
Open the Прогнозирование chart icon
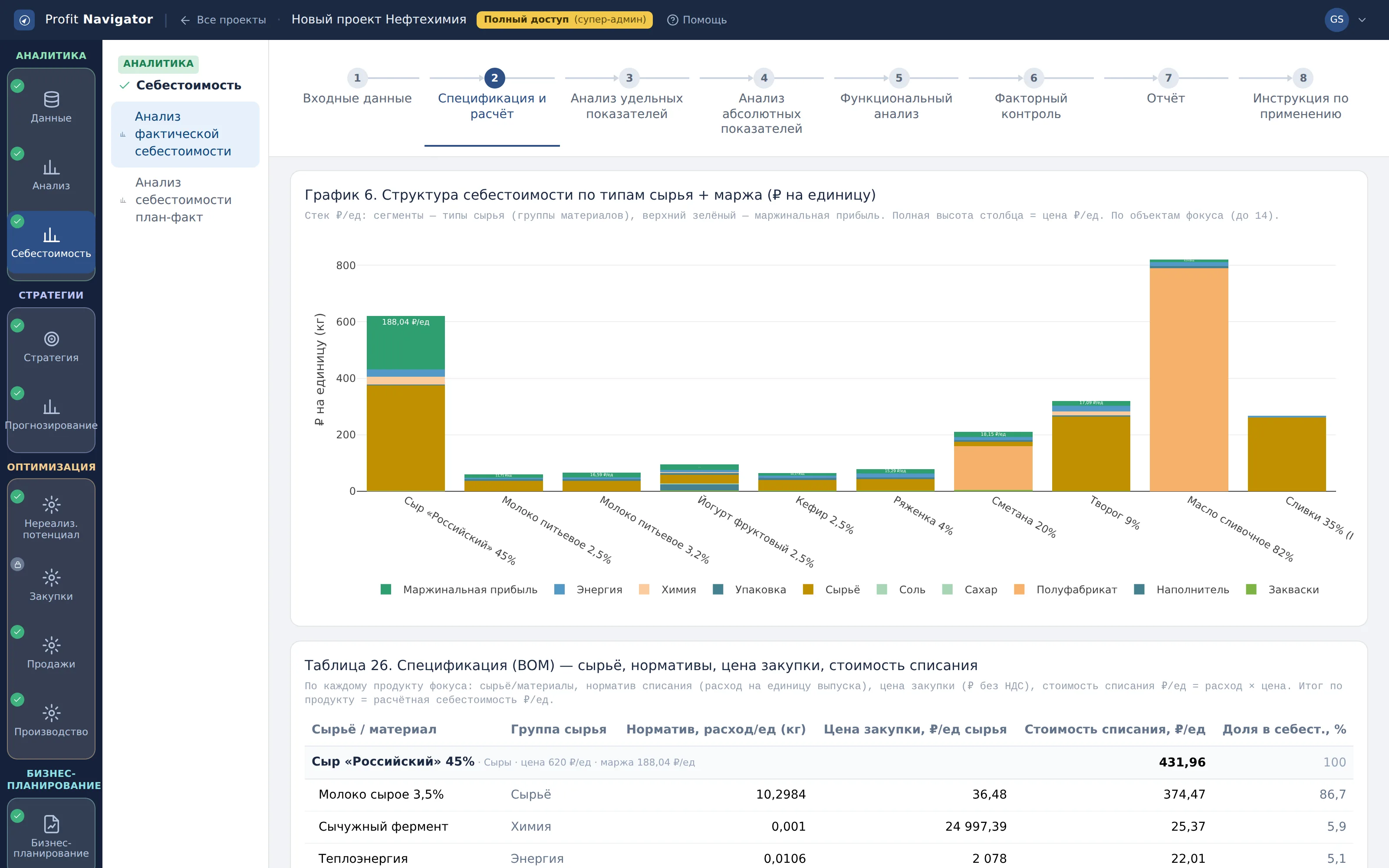[x=51, y=407]
